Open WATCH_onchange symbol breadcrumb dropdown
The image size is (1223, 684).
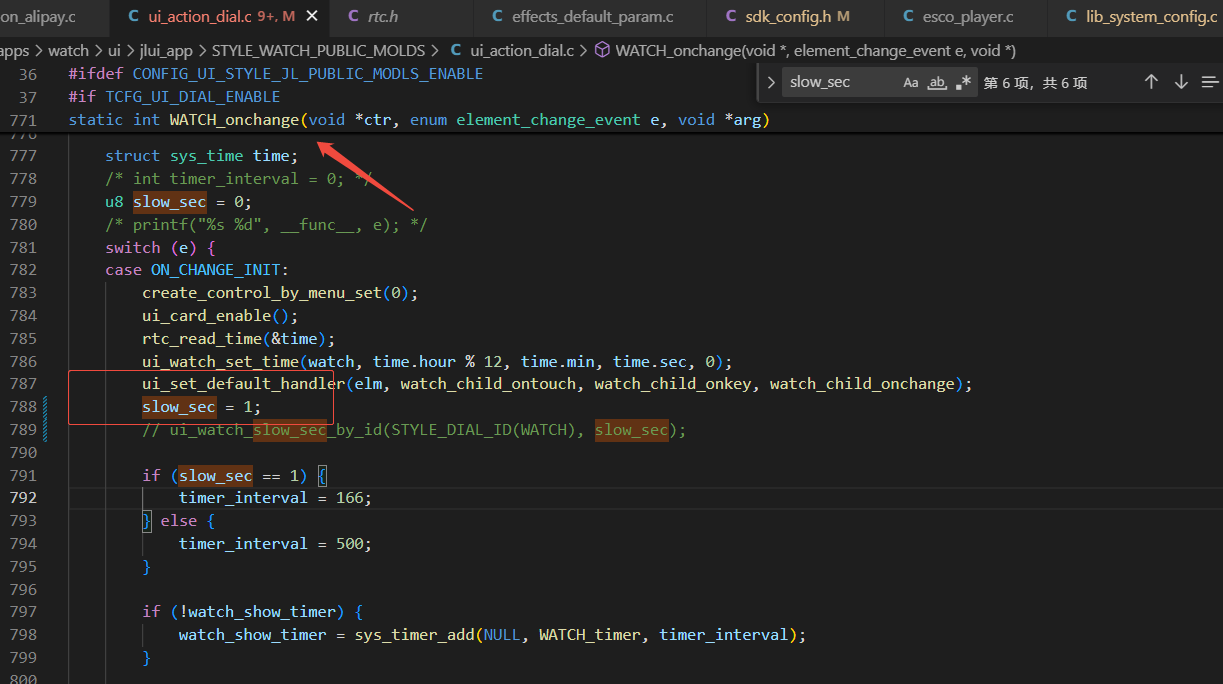[x=815, y=50]
